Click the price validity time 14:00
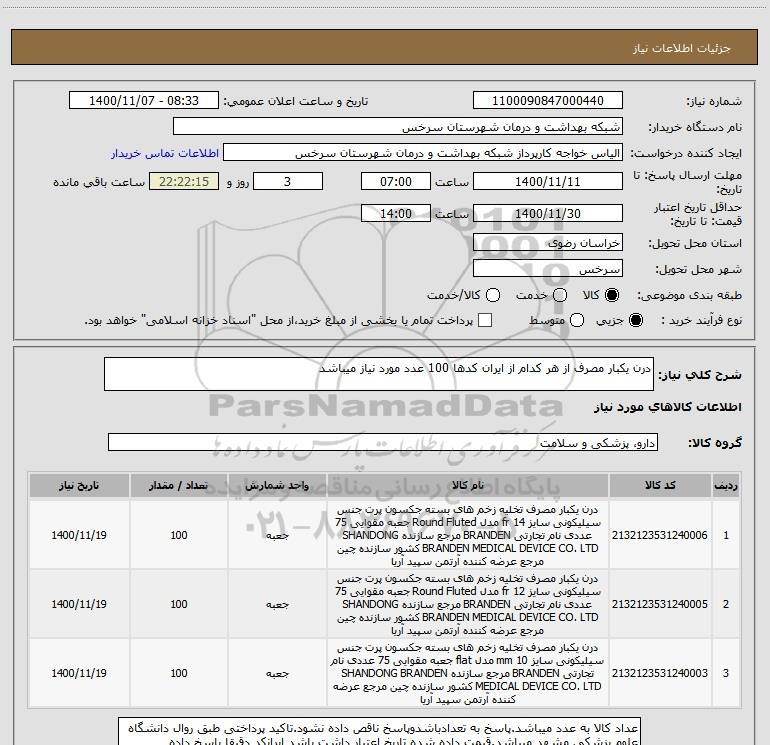 [396, 214]
